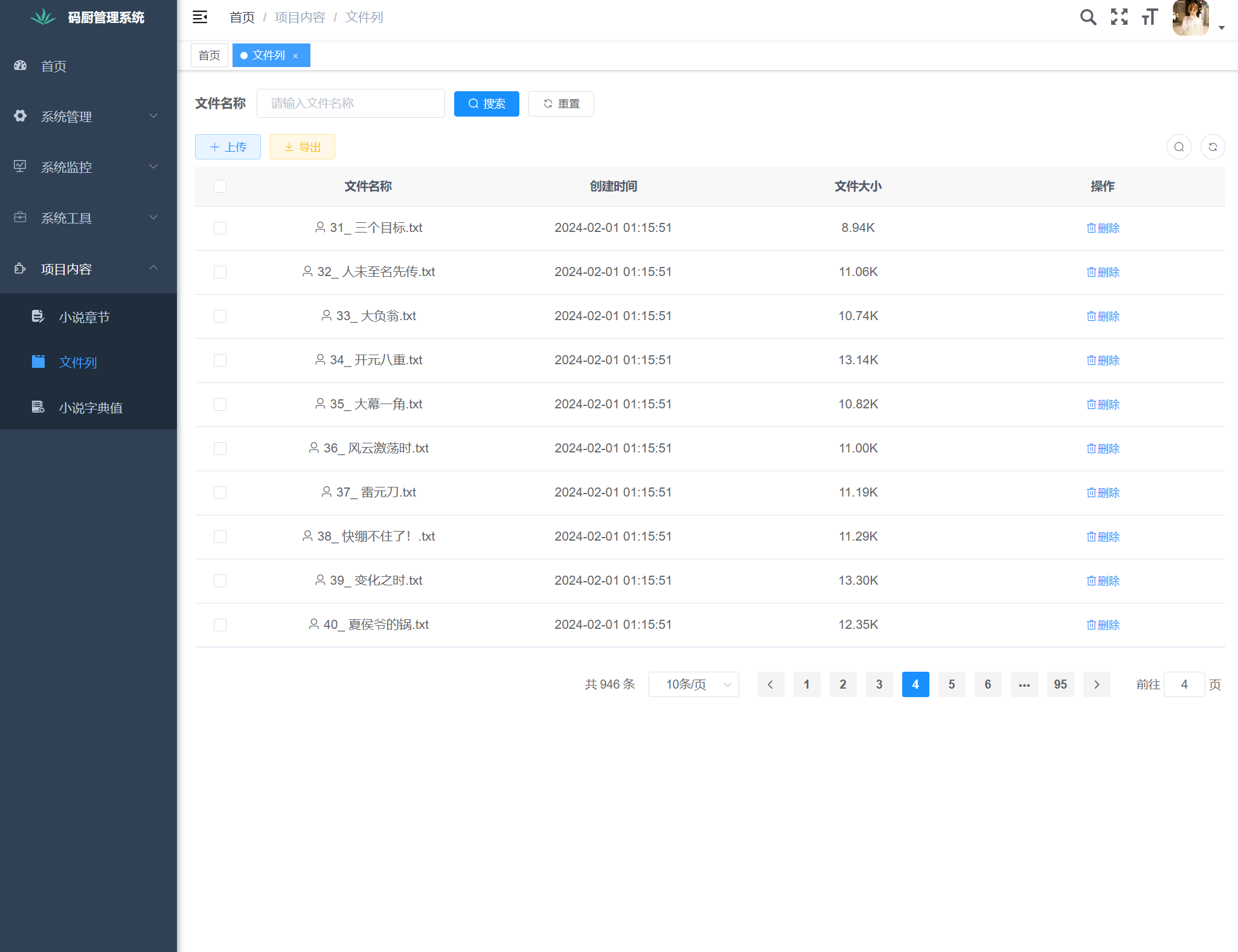Go to the next page arrow
Image resolution: width=1238 pixels, height=952 pixels.
tap(1097, 684)
